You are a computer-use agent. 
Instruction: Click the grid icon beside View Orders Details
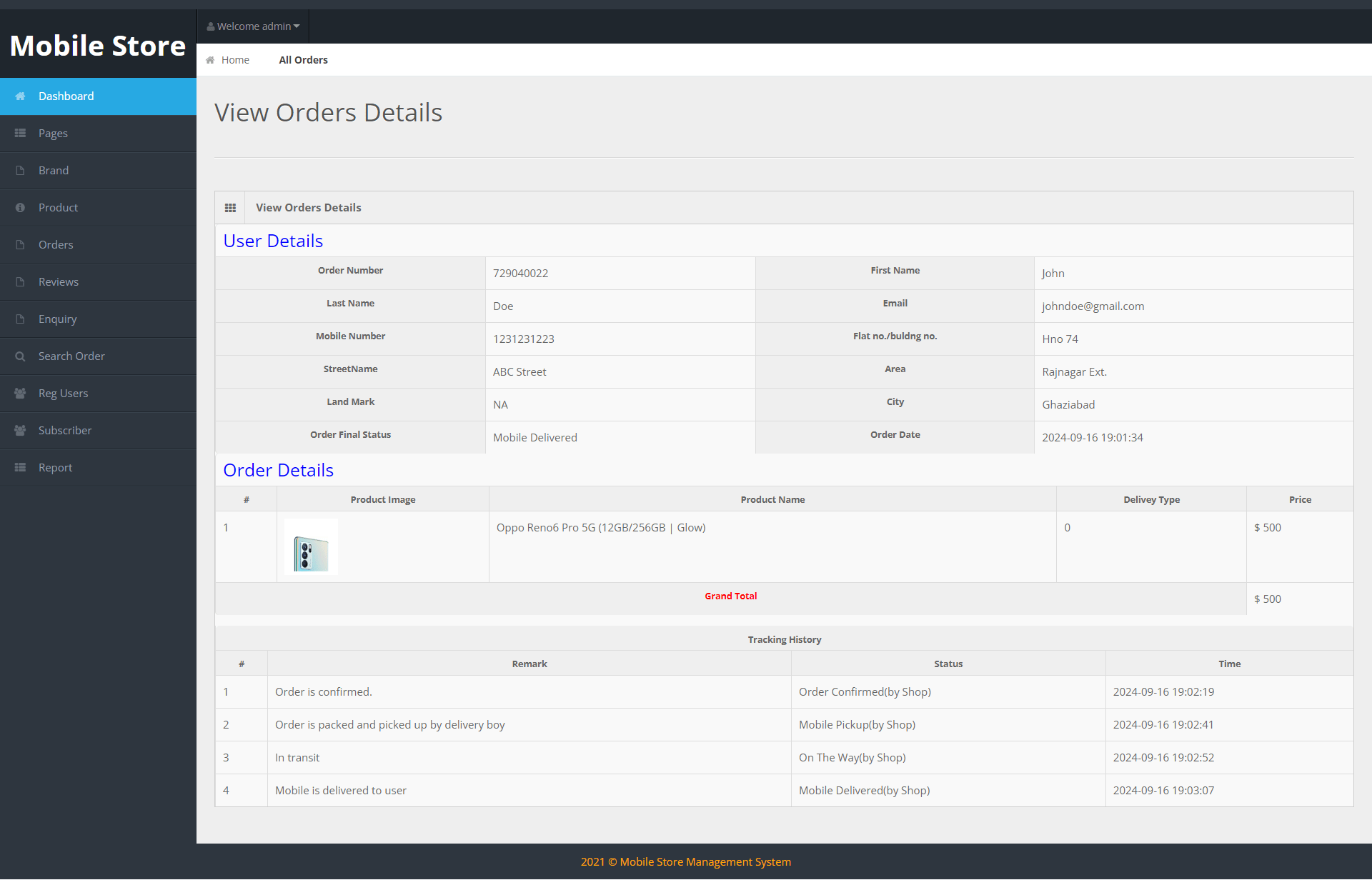pos(230,207)
